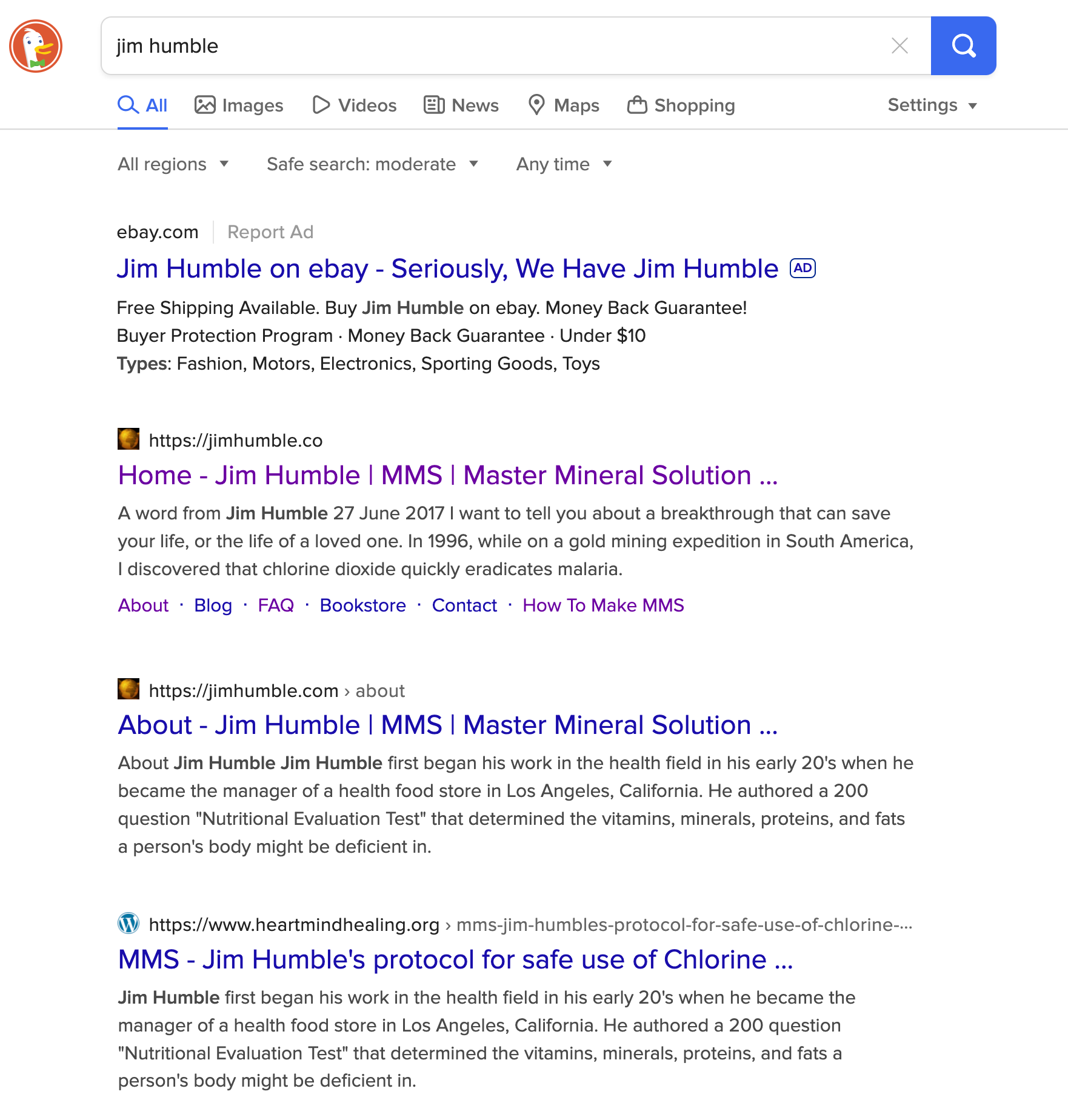Open the Shopping results tab
1068x1120 pixels.
[681, 105]
